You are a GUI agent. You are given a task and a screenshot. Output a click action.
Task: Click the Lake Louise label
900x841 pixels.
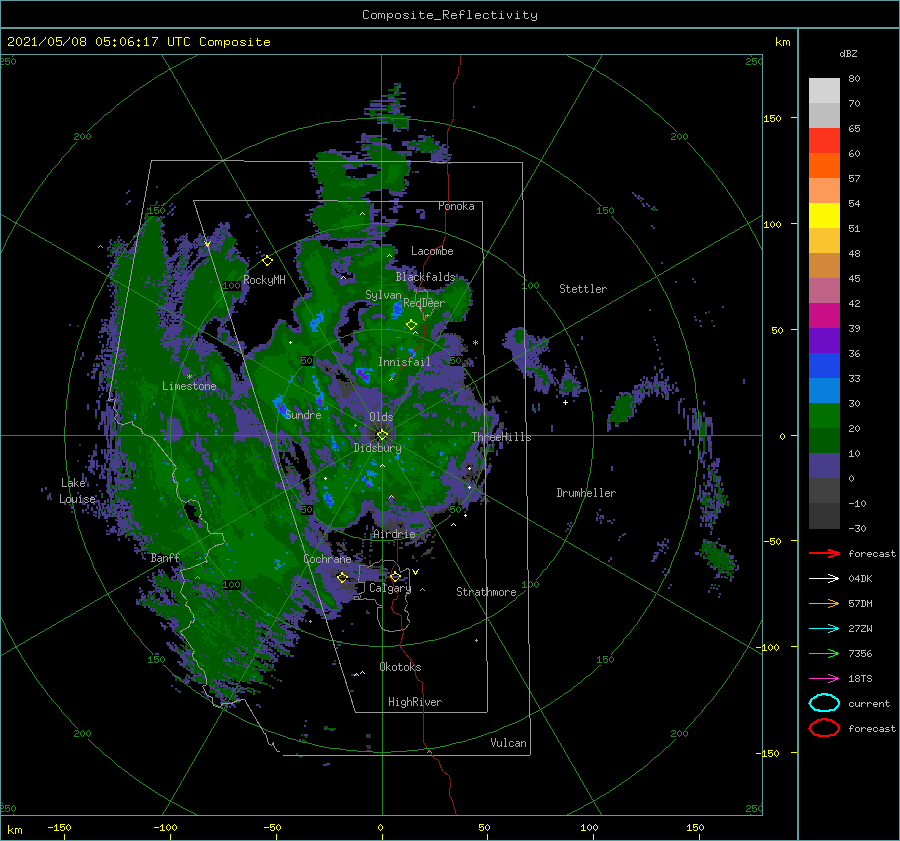[x=77, y=491]
